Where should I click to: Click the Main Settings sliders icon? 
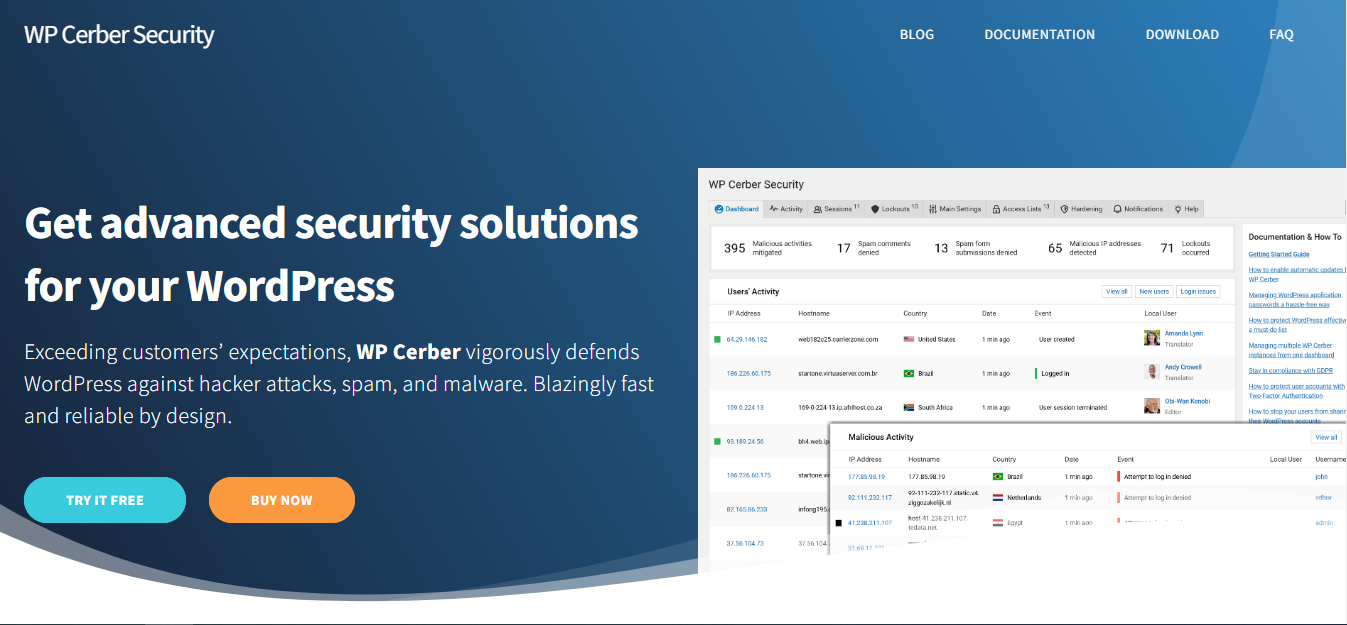(x=933, y=208)
